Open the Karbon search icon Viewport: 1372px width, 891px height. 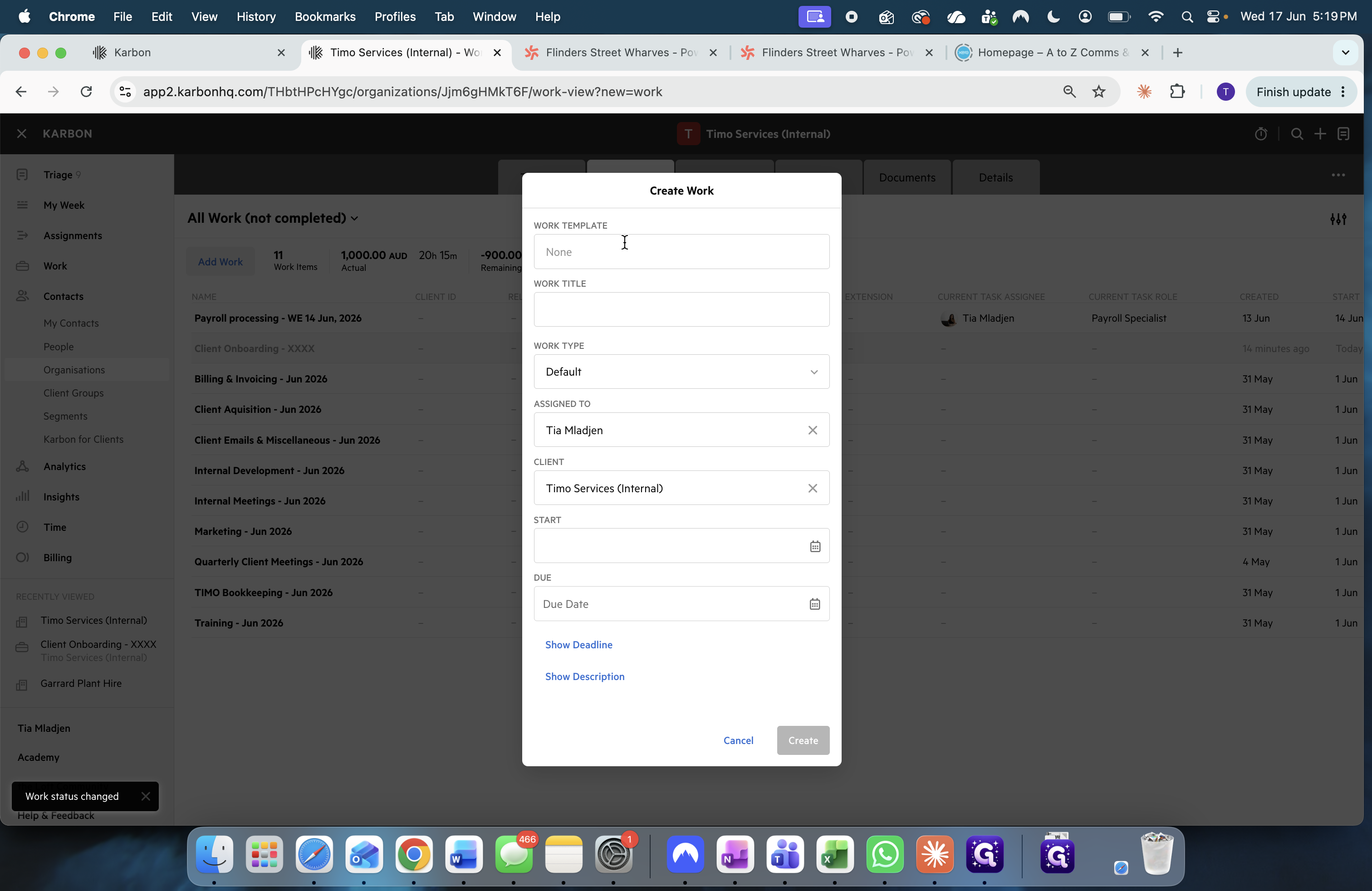tap(1297, 134)
